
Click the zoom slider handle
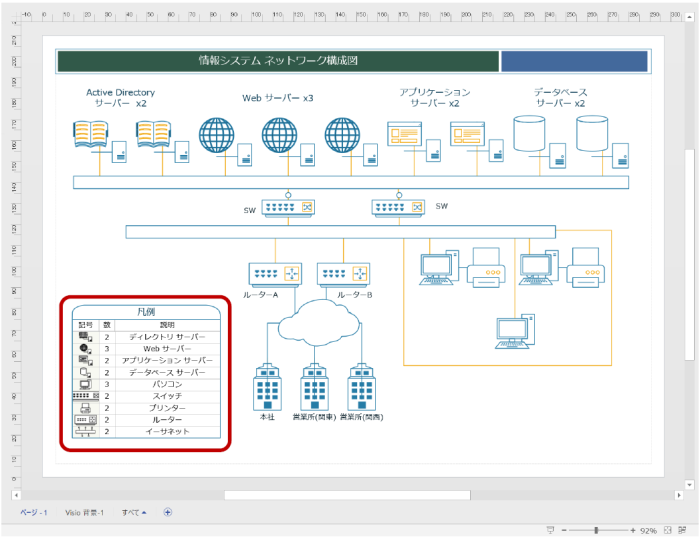pyautogui.click(x=597, y=530)
